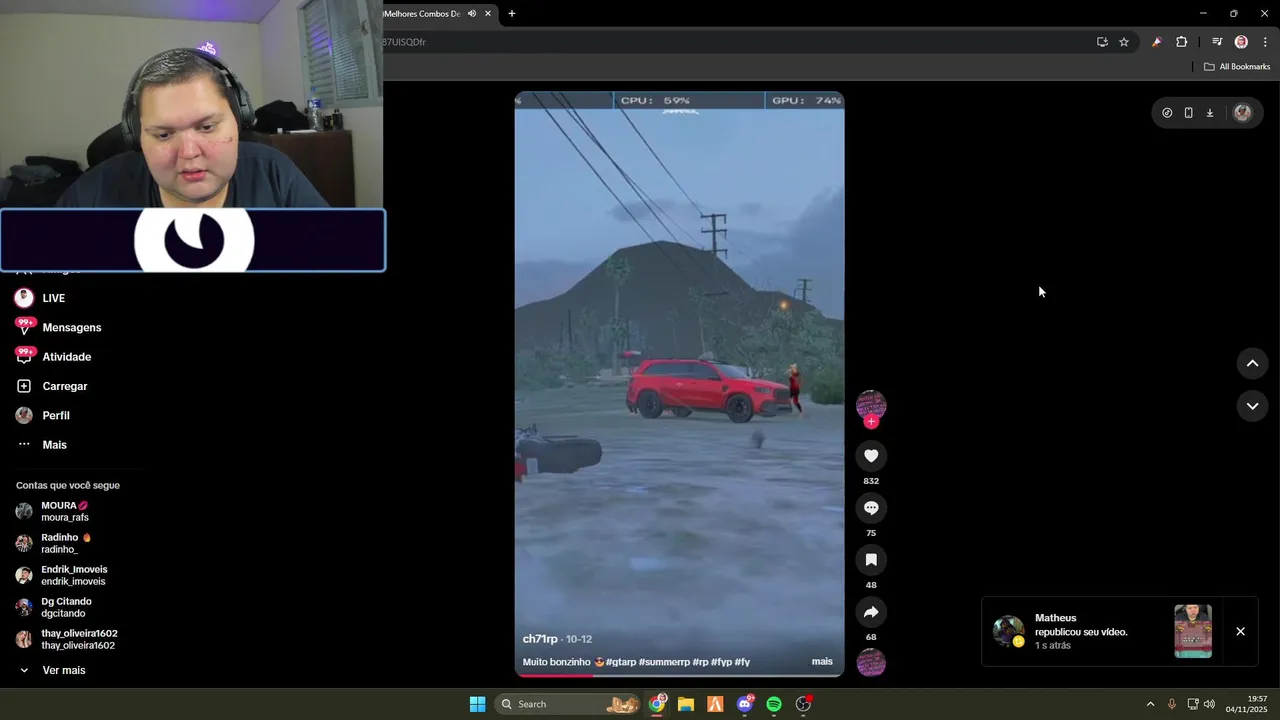The width and height of the screenshot is (1280, 720).
Task: Open the Chrome profile avatar
Action: [x=1241, y=42]
